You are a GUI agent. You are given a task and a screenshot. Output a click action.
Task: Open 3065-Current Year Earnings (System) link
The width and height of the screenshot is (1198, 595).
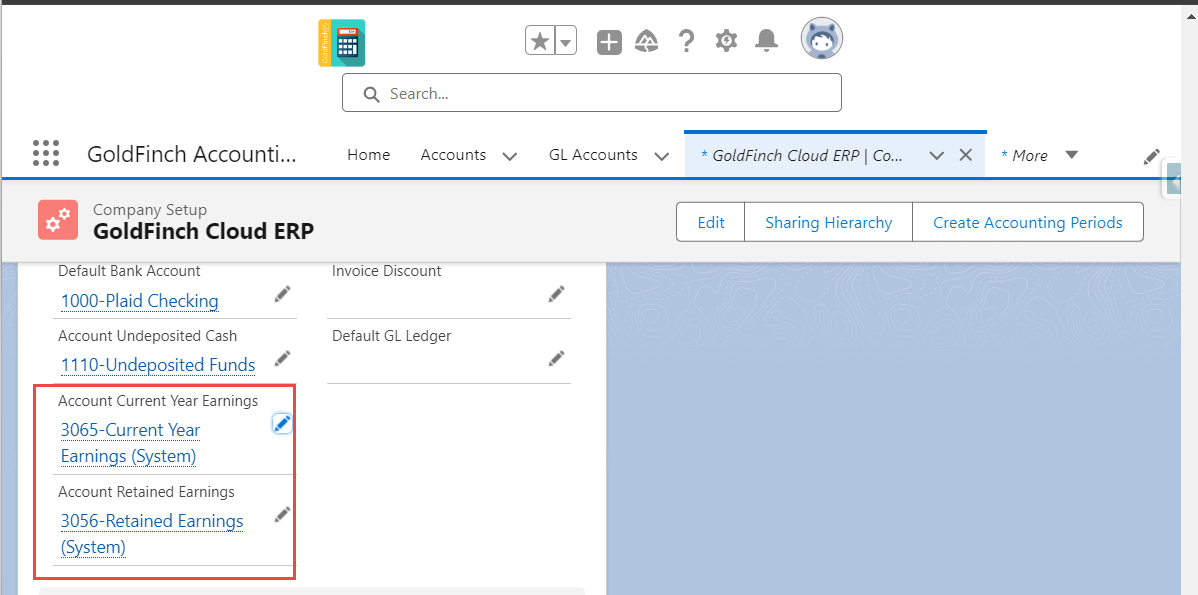point(130,443)
